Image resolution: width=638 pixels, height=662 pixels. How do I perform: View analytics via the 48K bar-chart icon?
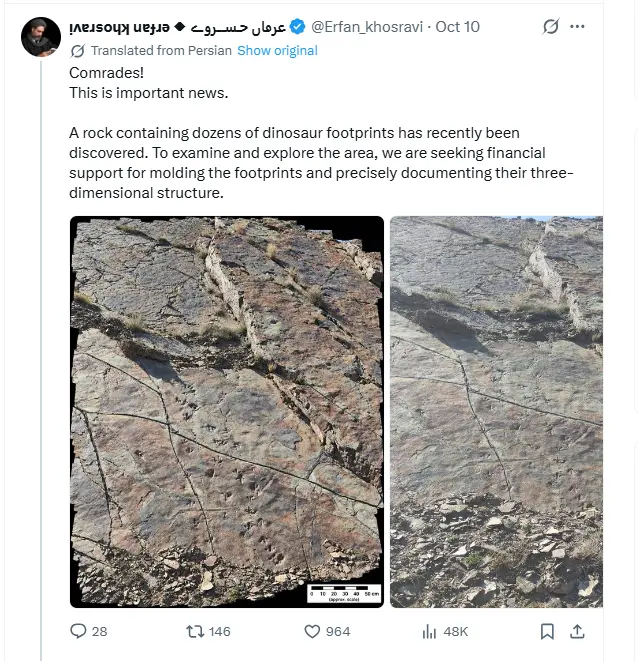(429, 632)
